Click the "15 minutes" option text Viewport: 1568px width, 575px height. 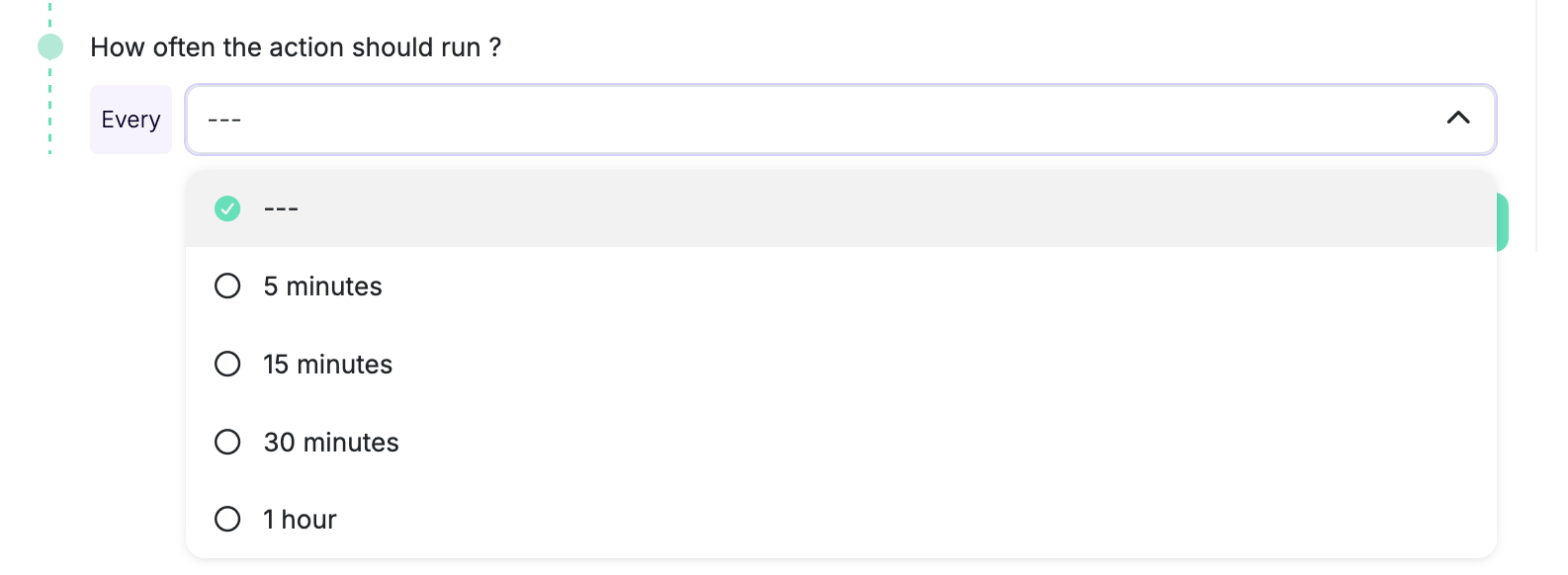(x=327, y=365)
